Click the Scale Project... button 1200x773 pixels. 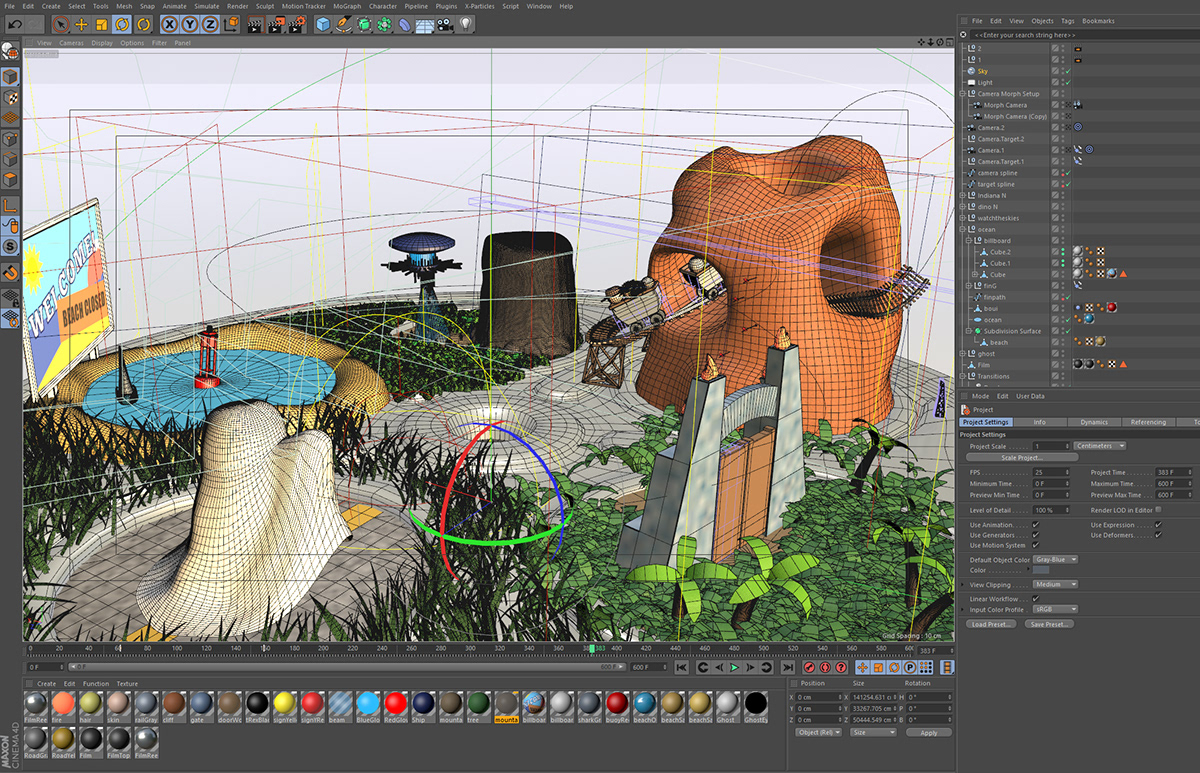tap(1023, 457)
